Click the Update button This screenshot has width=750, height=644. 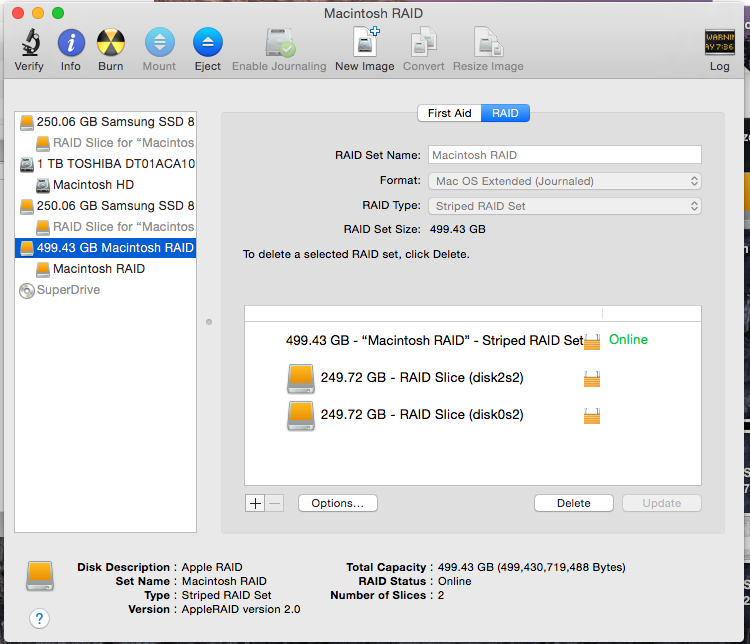coord(662,503)
